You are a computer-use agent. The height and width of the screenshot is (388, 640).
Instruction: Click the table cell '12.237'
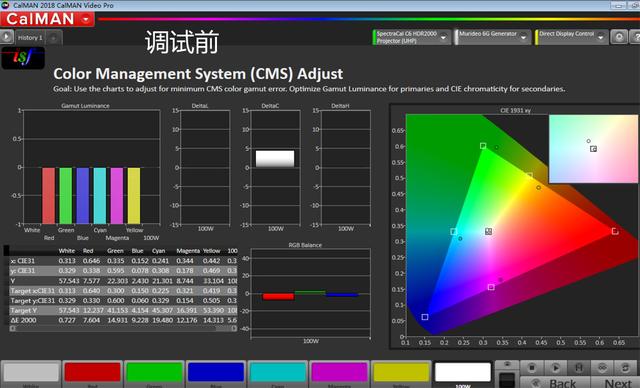[x=93, y=310]
